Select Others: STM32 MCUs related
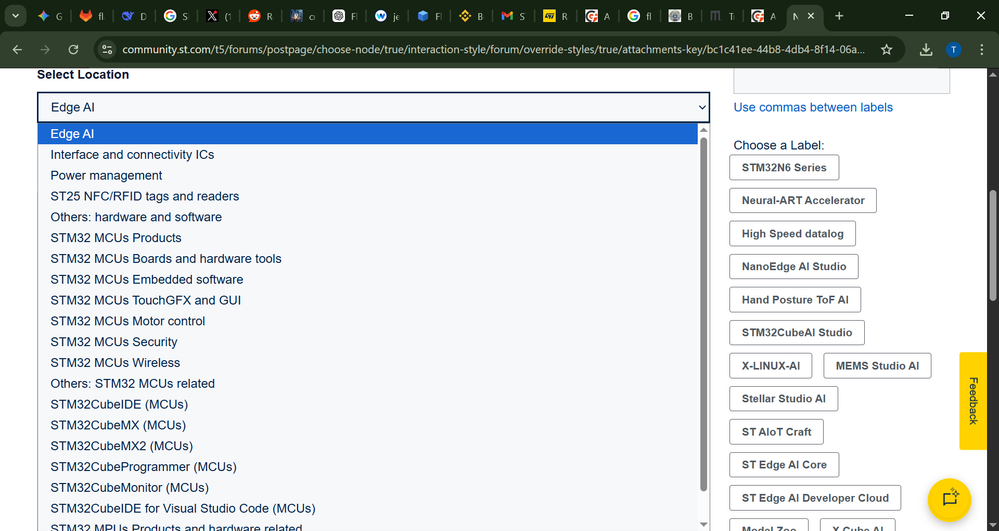 [368, 384]
